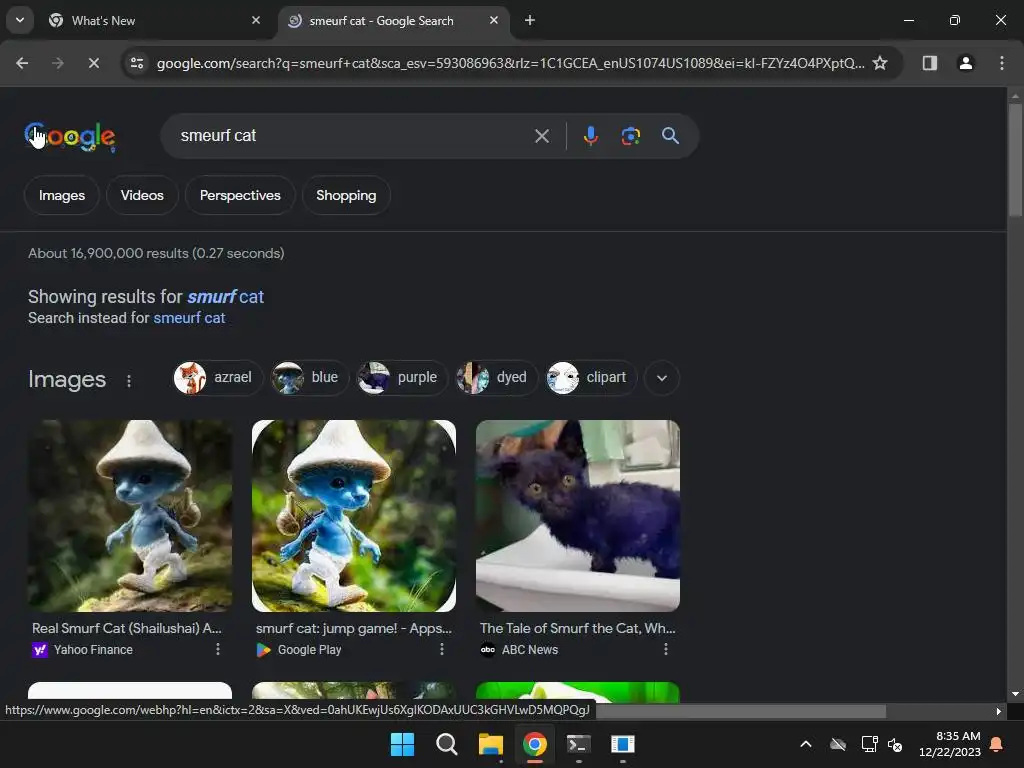The image size is (1024, 768).
Task: Go to Google home via logo
Action: [x=70, y=136]
